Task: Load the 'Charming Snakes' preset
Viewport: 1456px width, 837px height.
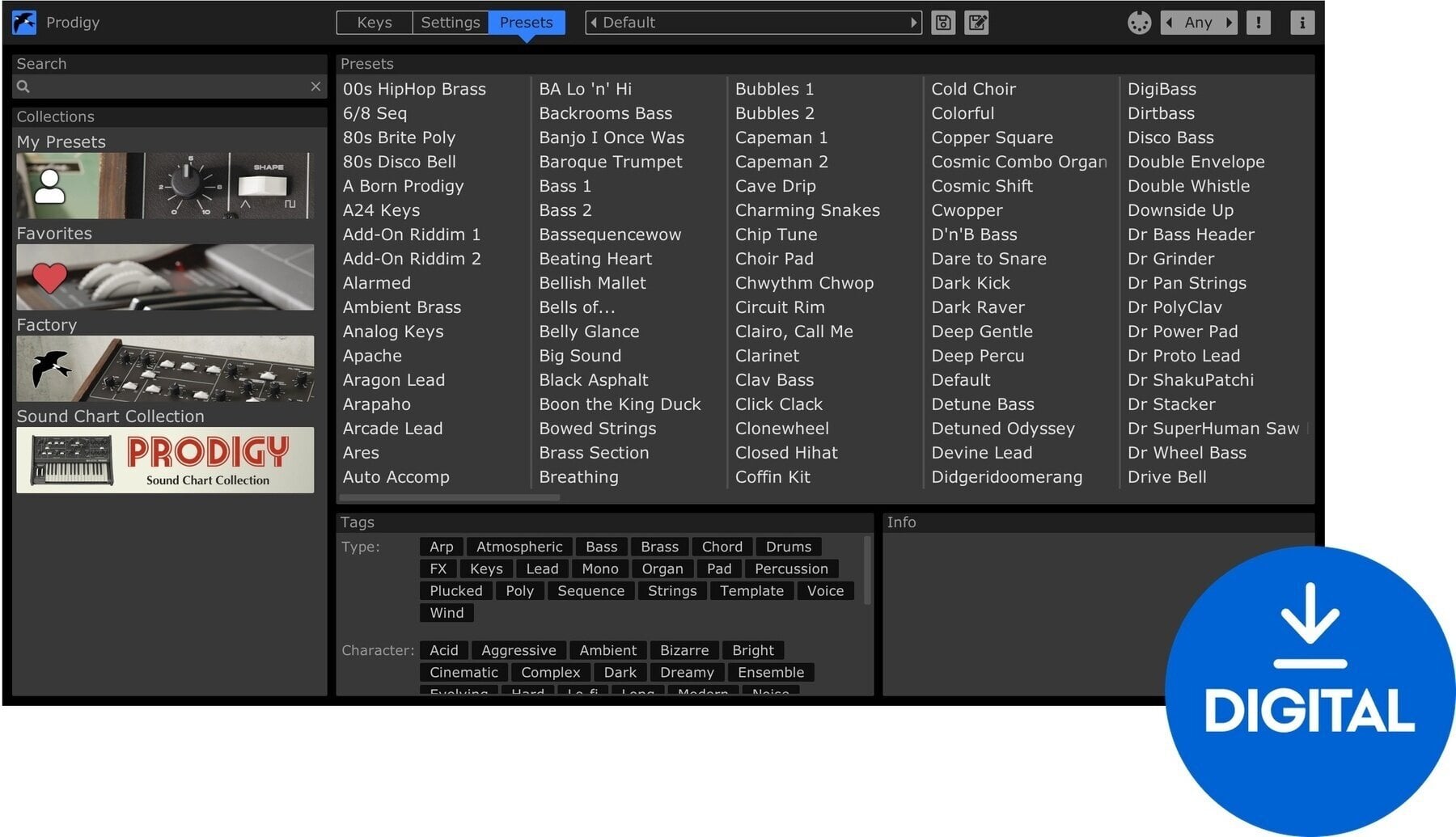Action: coord(807,210)
